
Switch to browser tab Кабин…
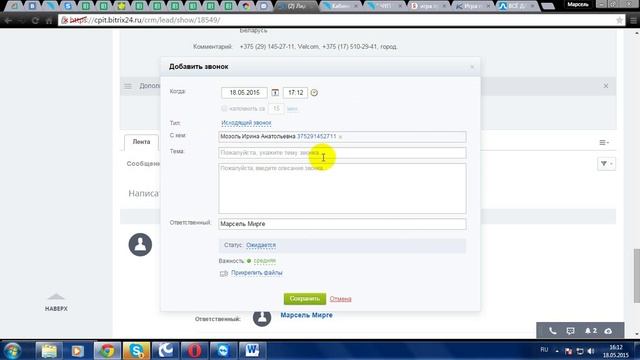coord(340,6)
